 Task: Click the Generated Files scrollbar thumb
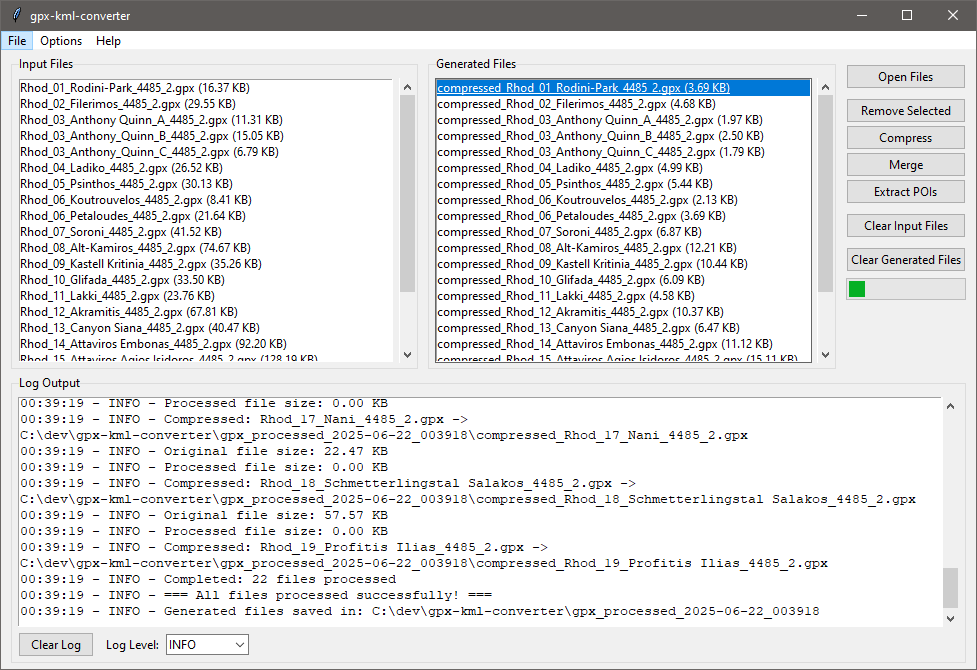[826, 193]
